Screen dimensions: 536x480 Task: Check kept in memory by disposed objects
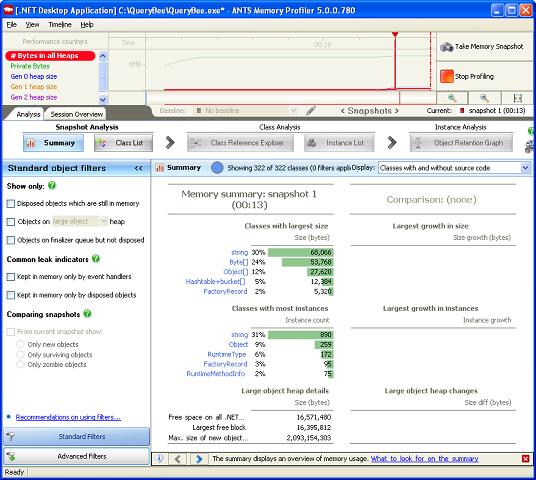point(11,295)
